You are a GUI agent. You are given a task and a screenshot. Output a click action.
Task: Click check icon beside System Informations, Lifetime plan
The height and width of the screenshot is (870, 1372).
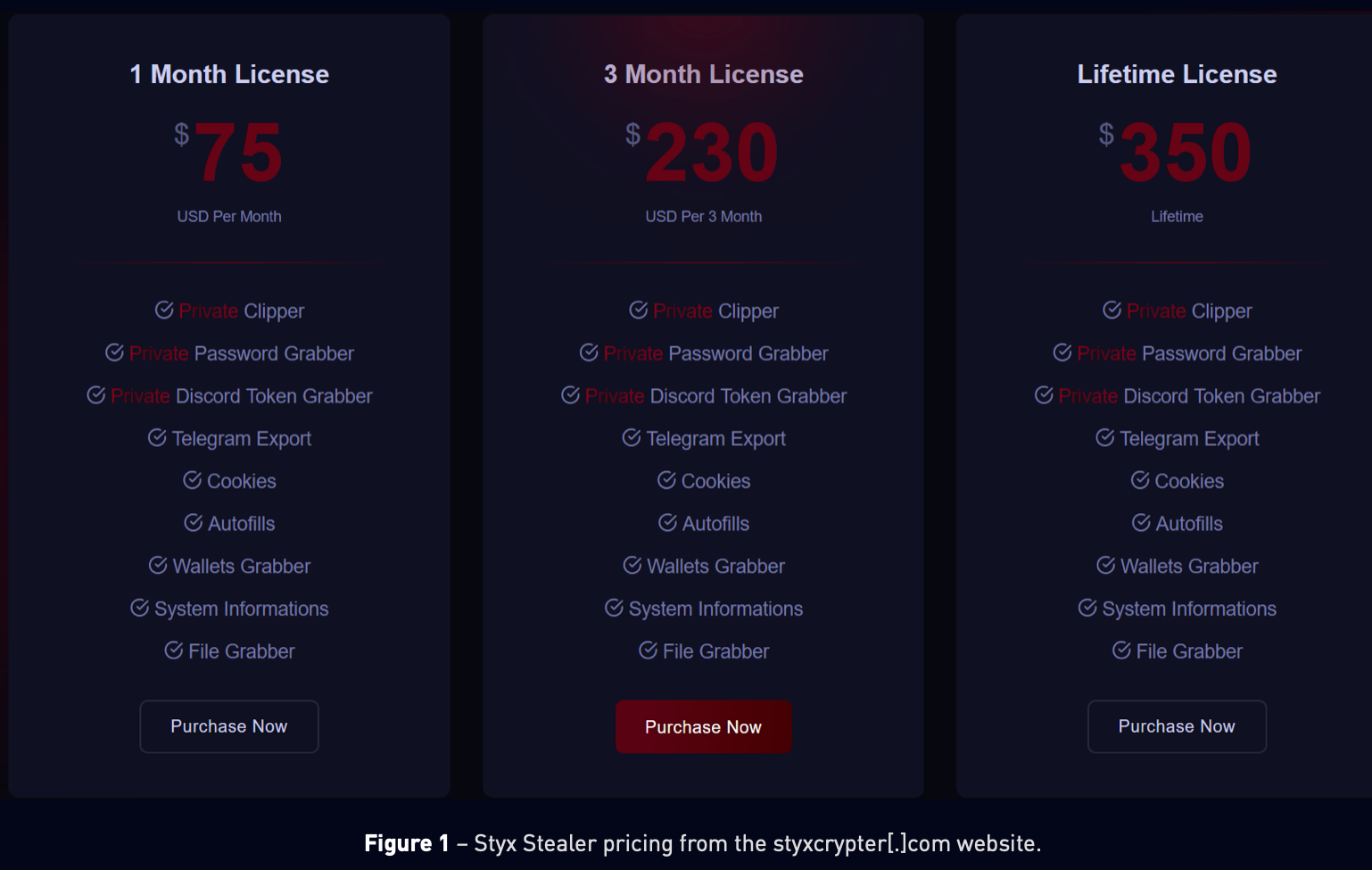click(1087, 608)
